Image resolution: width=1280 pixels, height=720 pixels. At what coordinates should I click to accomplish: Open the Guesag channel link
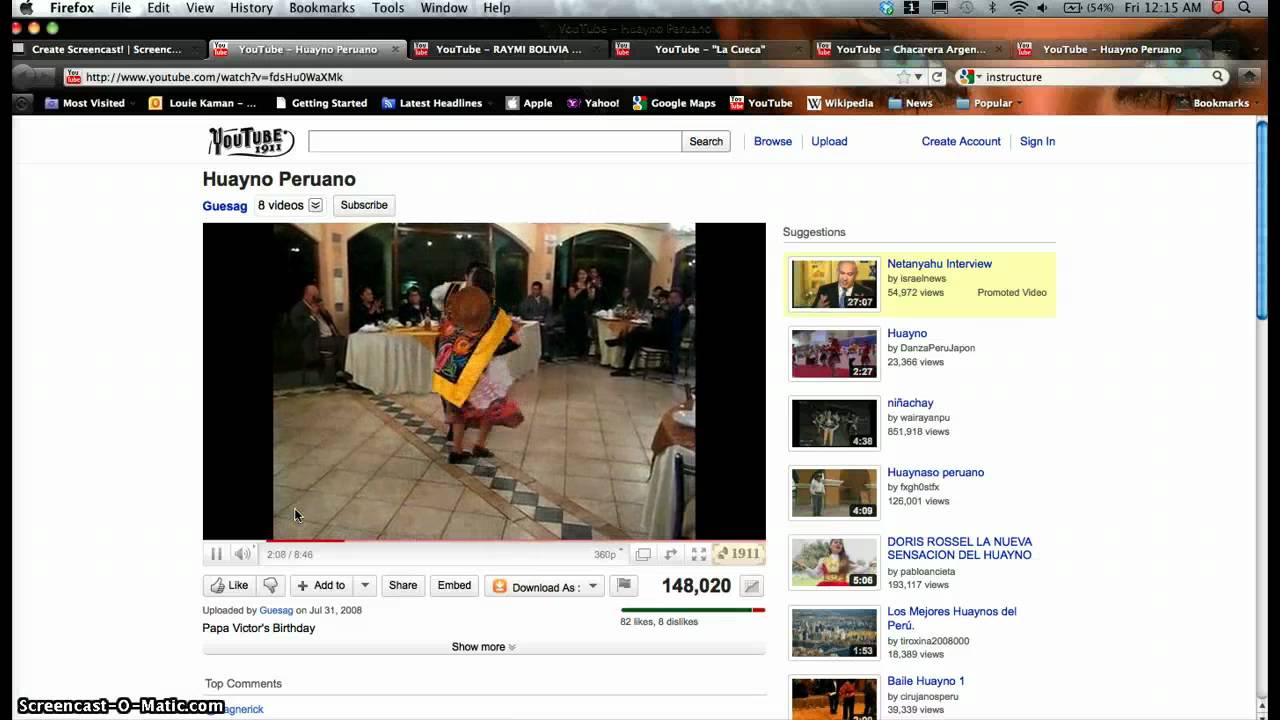(x=225, y=206)
